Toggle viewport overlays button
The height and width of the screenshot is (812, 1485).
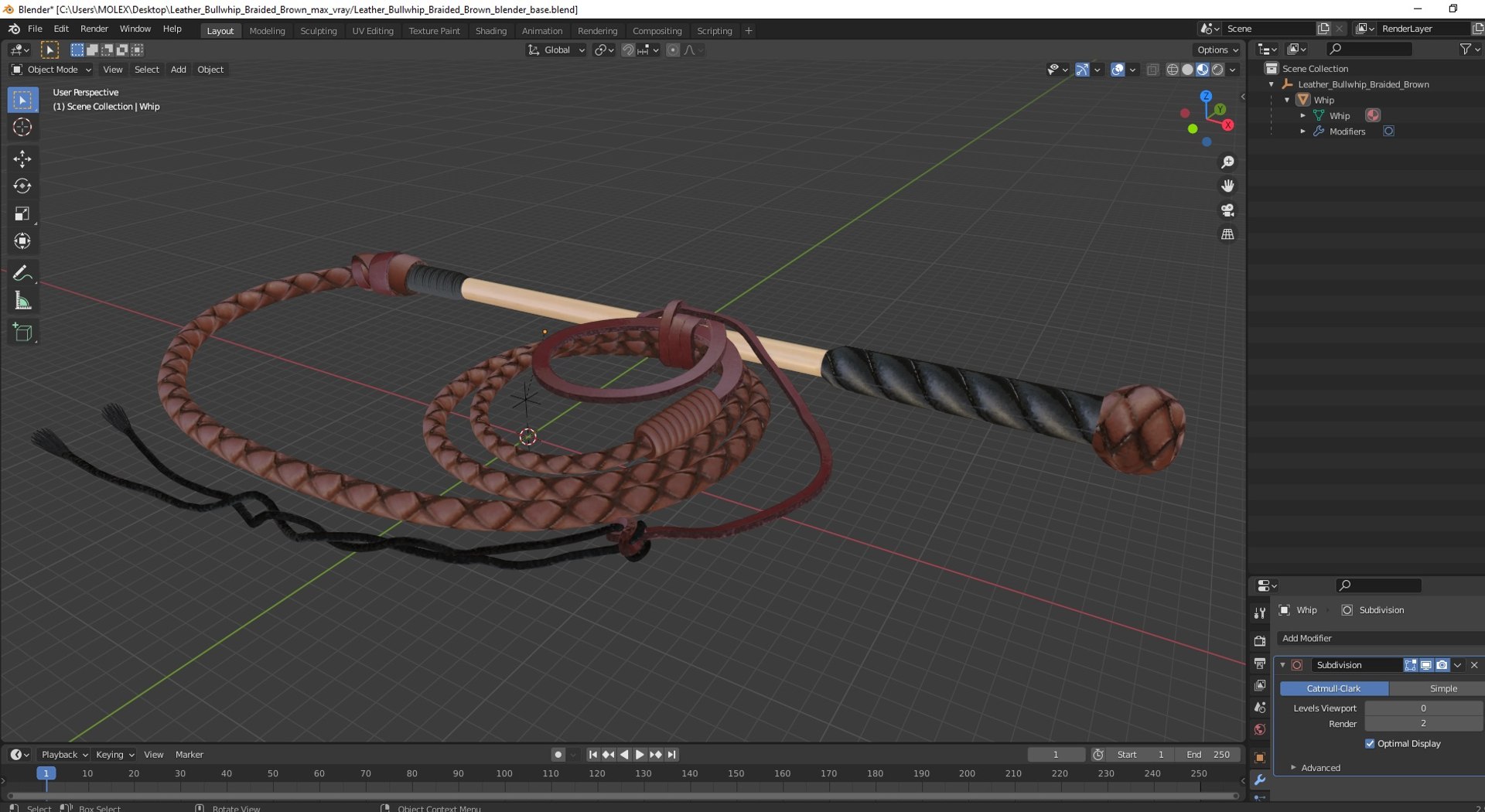(1118, 70)
